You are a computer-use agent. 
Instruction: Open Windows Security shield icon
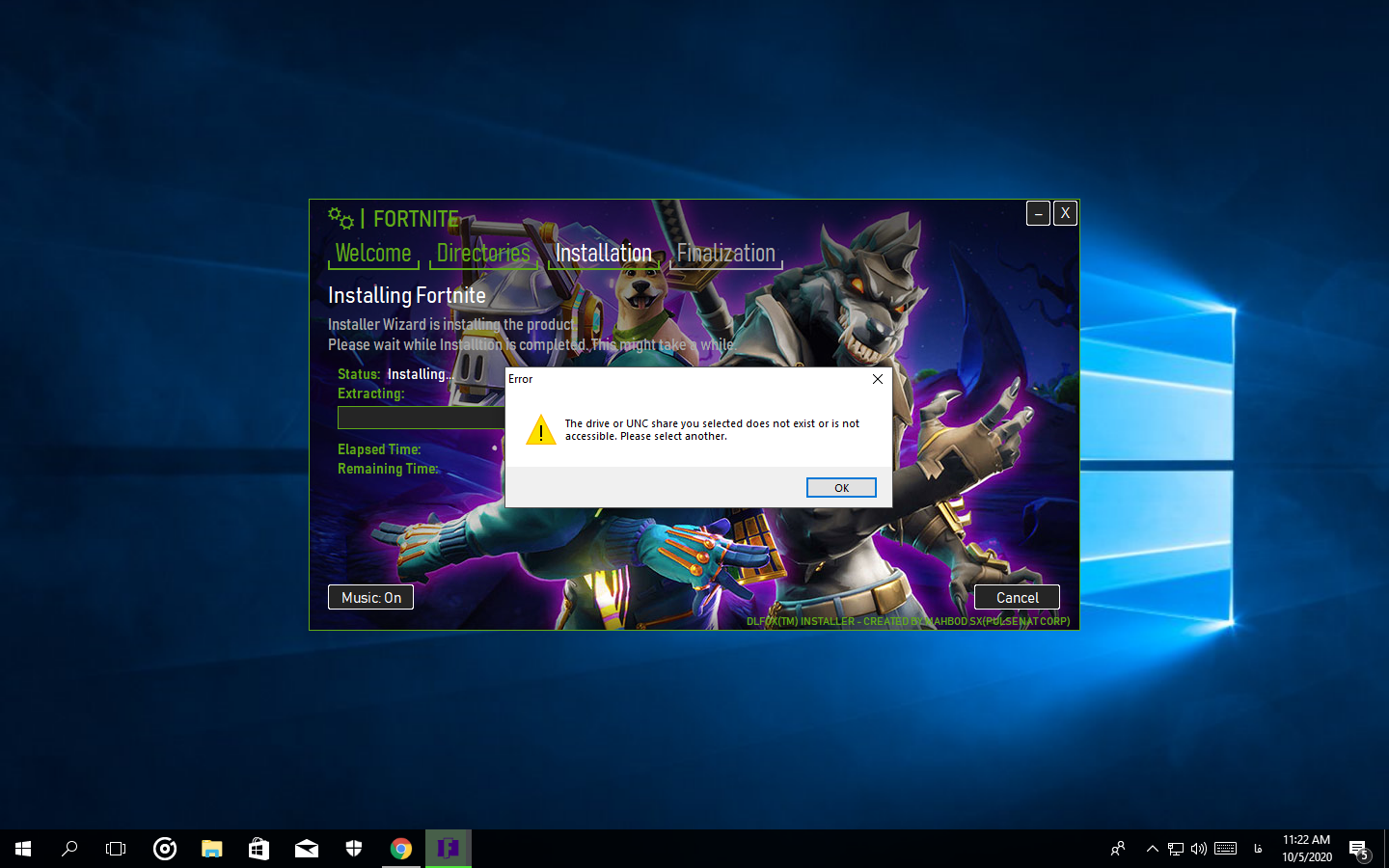[354, 849]
